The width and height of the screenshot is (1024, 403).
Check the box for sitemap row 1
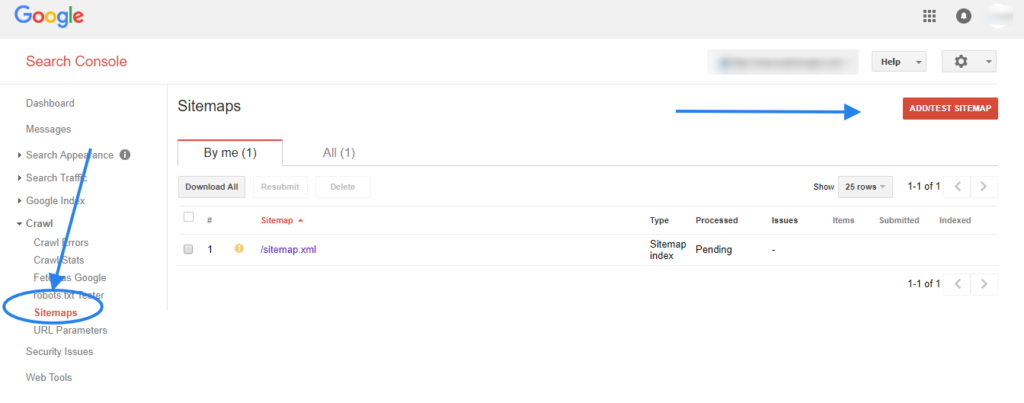[189, 250]
